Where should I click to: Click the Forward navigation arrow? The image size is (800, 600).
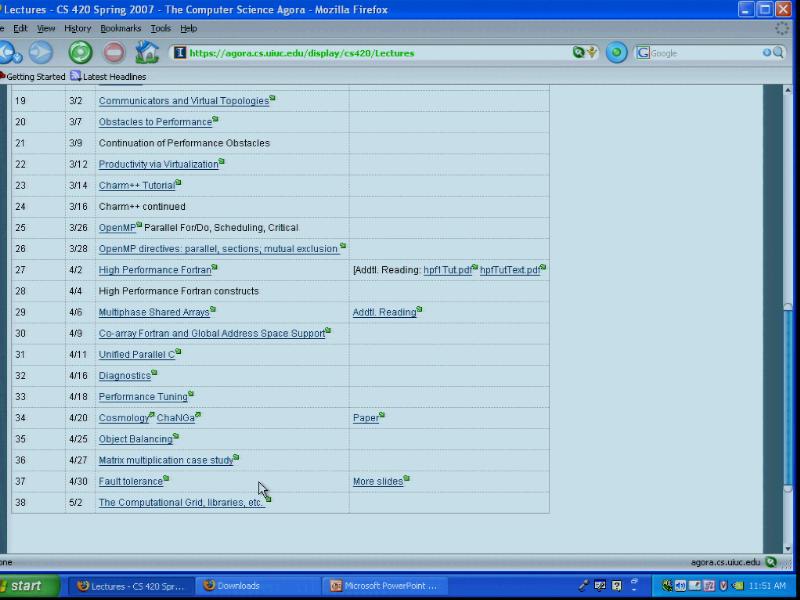tap(40, 53)
